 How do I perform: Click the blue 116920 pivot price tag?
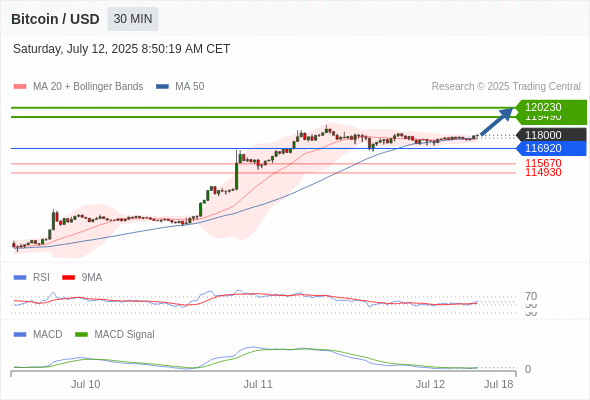tap(551, 148)
